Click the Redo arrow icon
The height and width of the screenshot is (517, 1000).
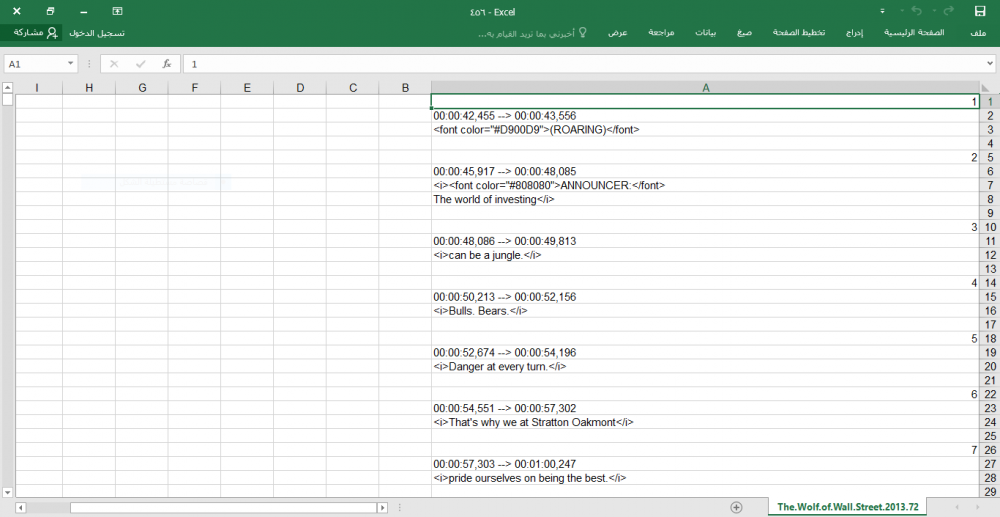(x=948, y=11)
